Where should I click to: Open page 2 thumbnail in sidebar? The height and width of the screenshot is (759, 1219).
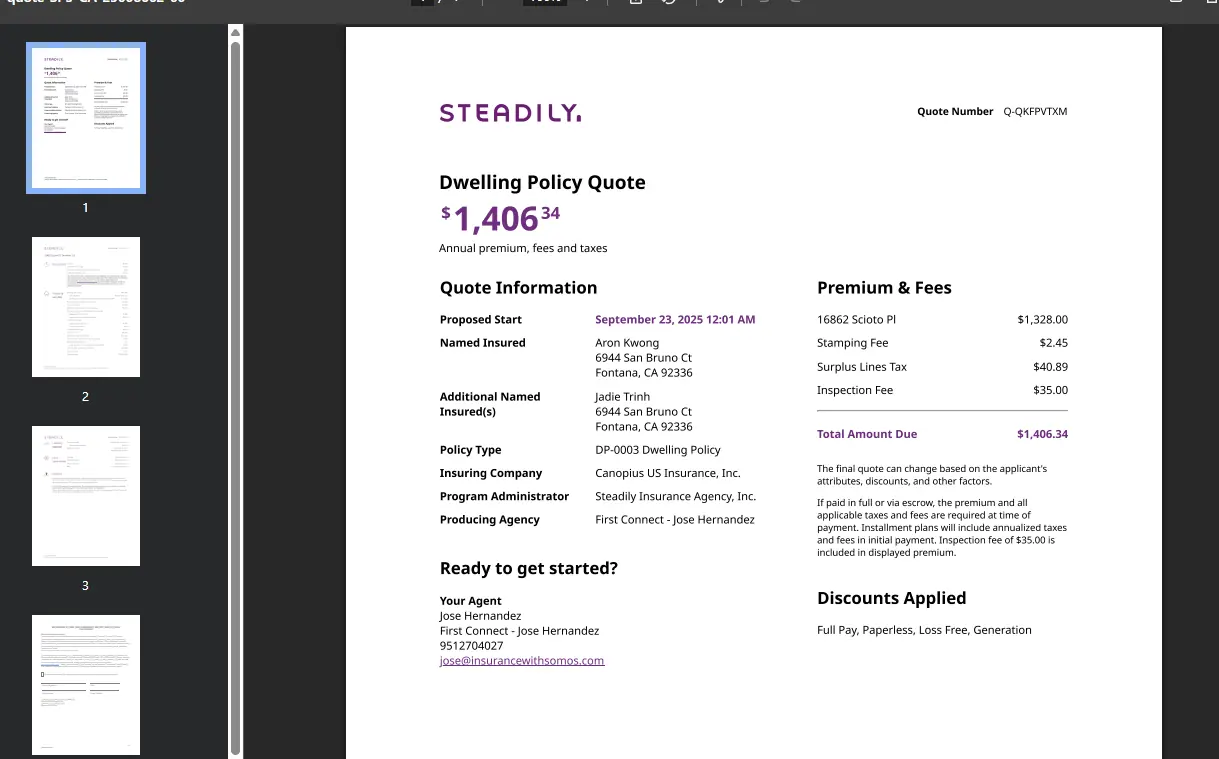86,307
